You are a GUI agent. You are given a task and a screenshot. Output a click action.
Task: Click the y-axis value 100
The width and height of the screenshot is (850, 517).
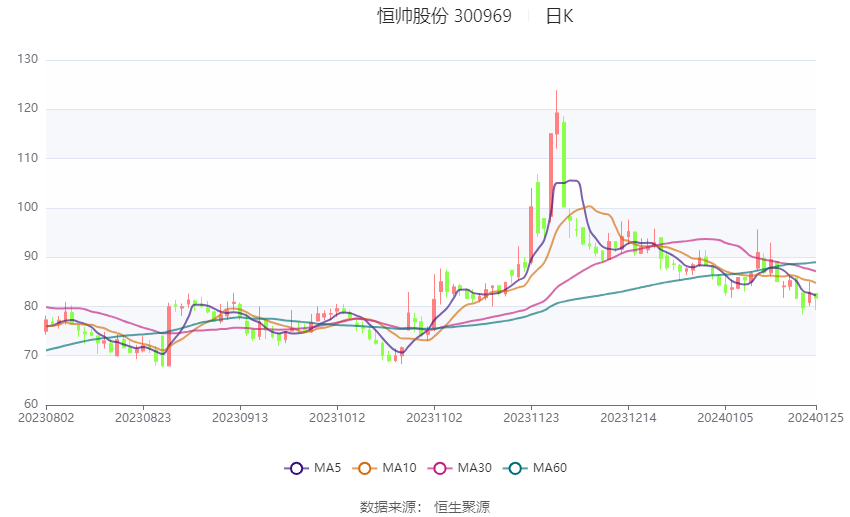pos(28,207)
